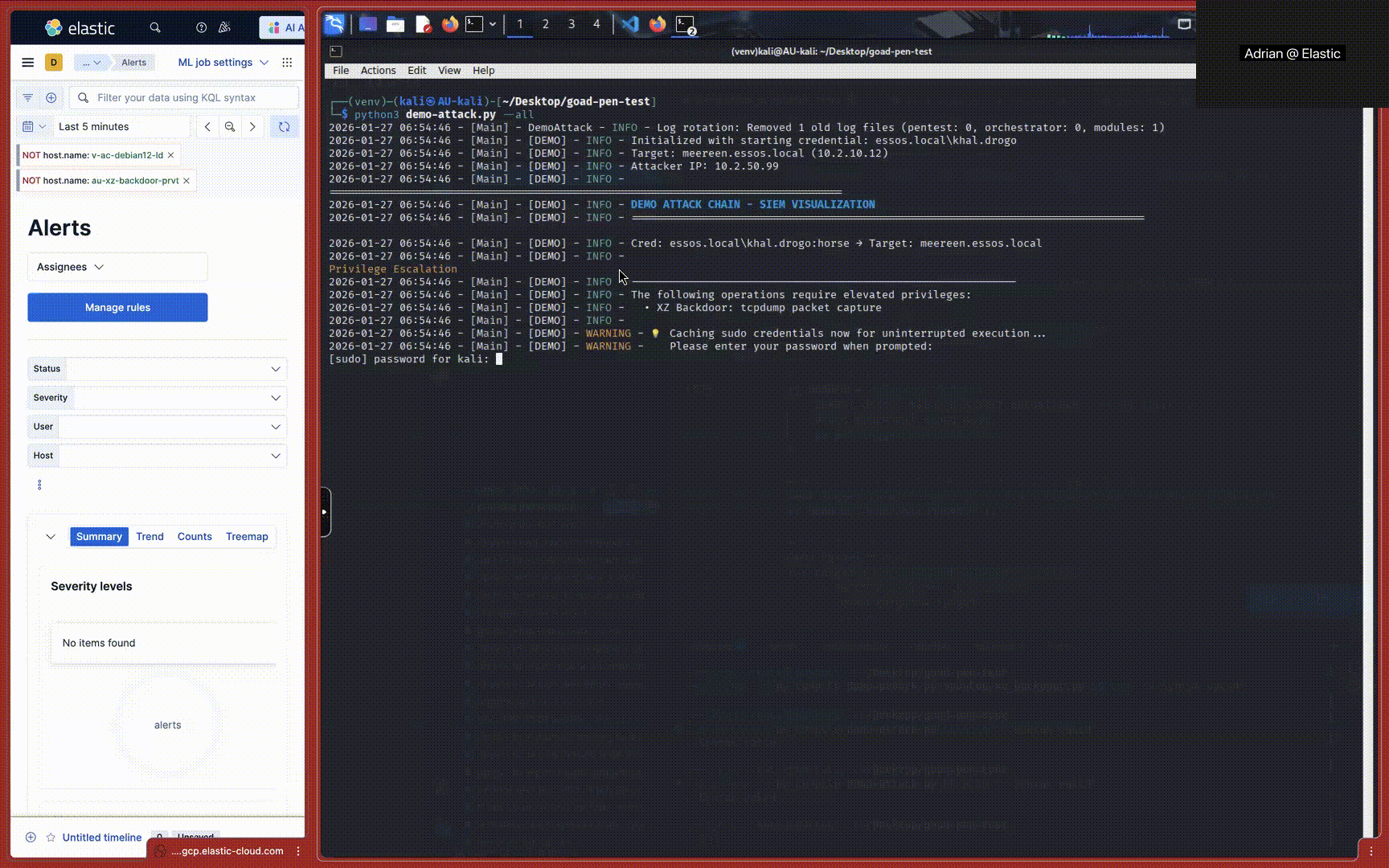
Task: Open the terminal window title menu icon
Action: 336,51
